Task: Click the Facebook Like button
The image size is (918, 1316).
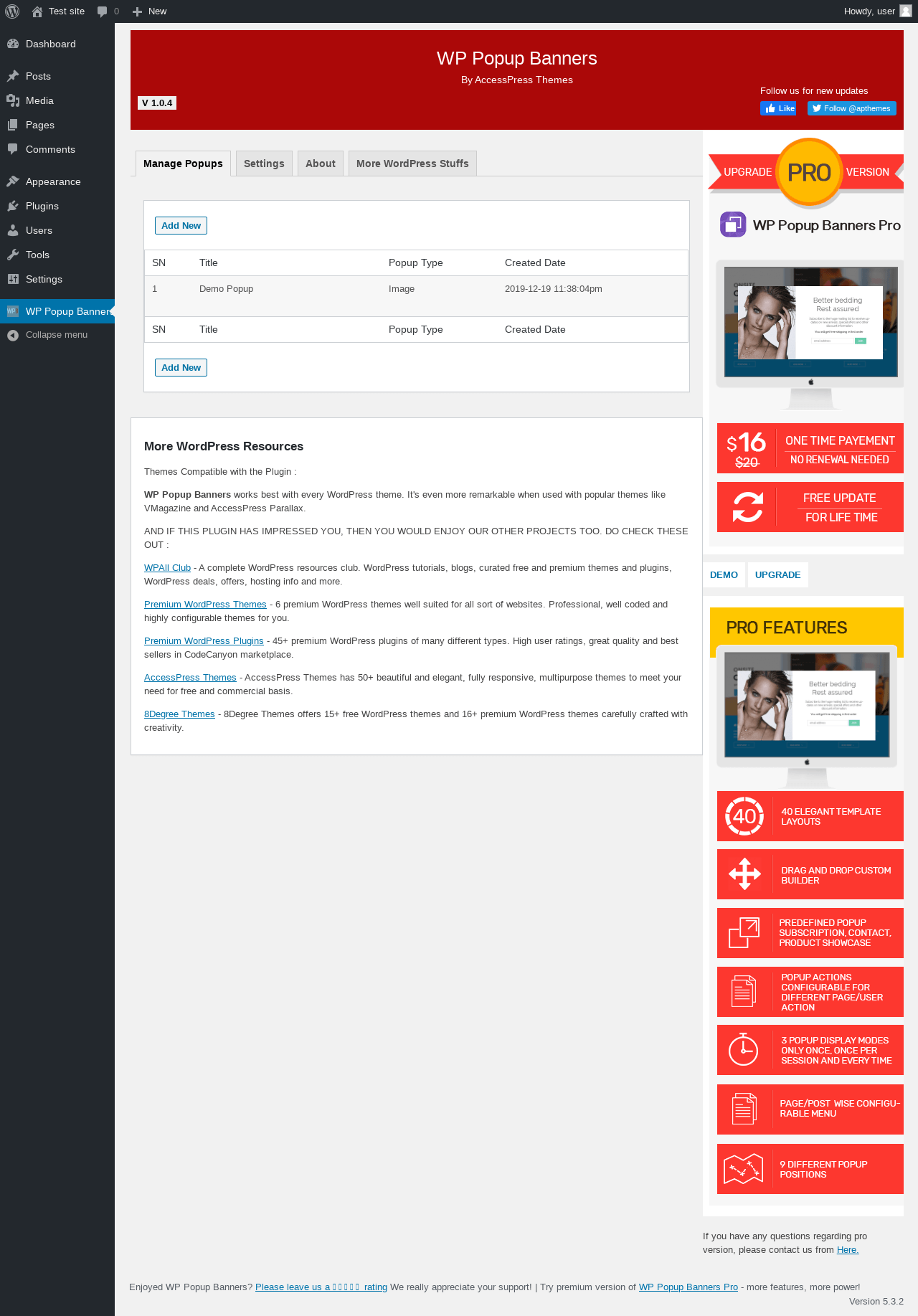Action: [x=778, y=108]
